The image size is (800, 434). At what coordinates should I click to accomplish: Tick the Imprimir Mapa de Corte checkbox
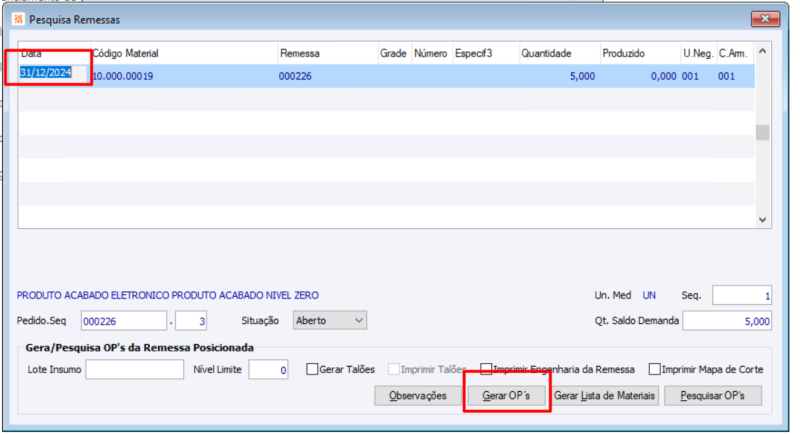655,369
